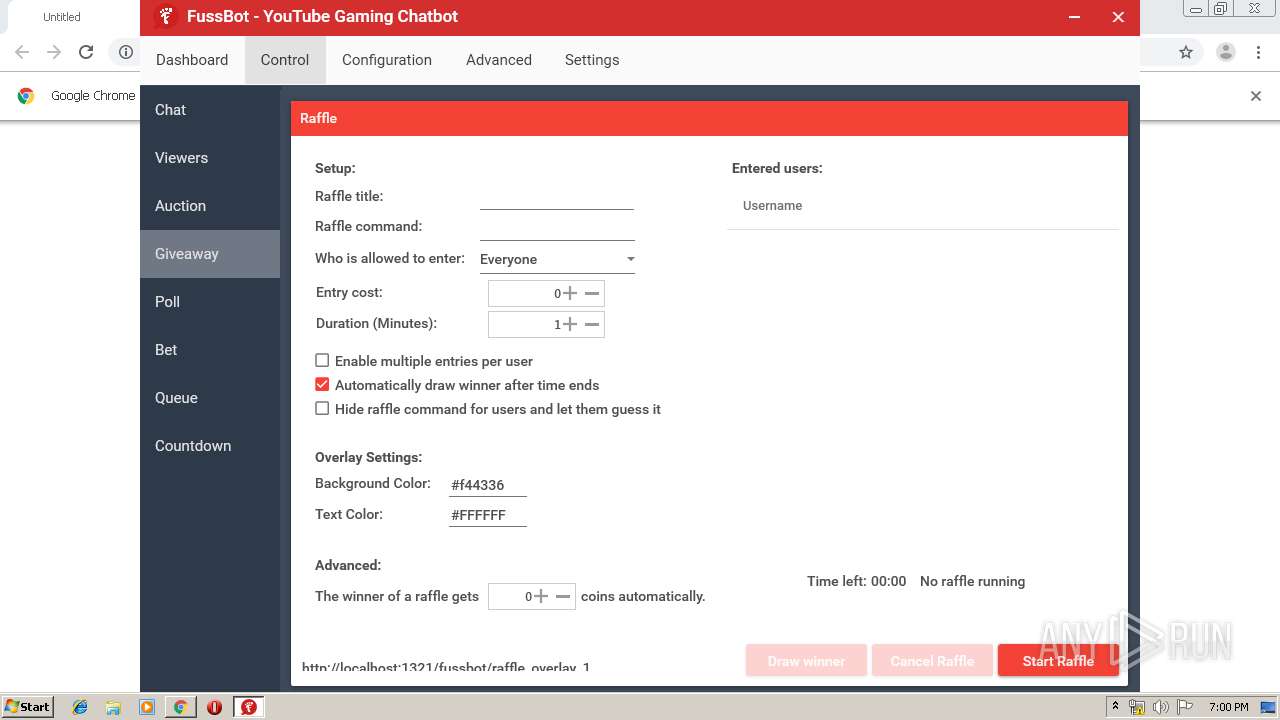1280x720 pixels.
Task: Open Chrome profile avatar icon
Action: coord(1225,52)
